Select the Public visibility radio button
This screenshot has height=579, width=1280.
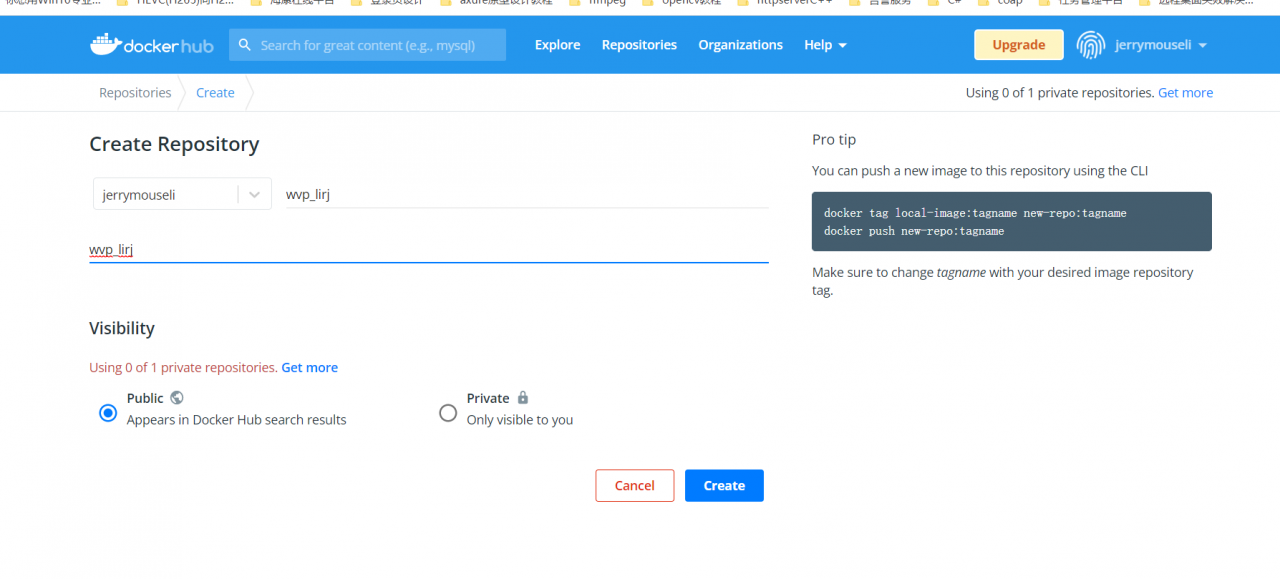[108, 413]
